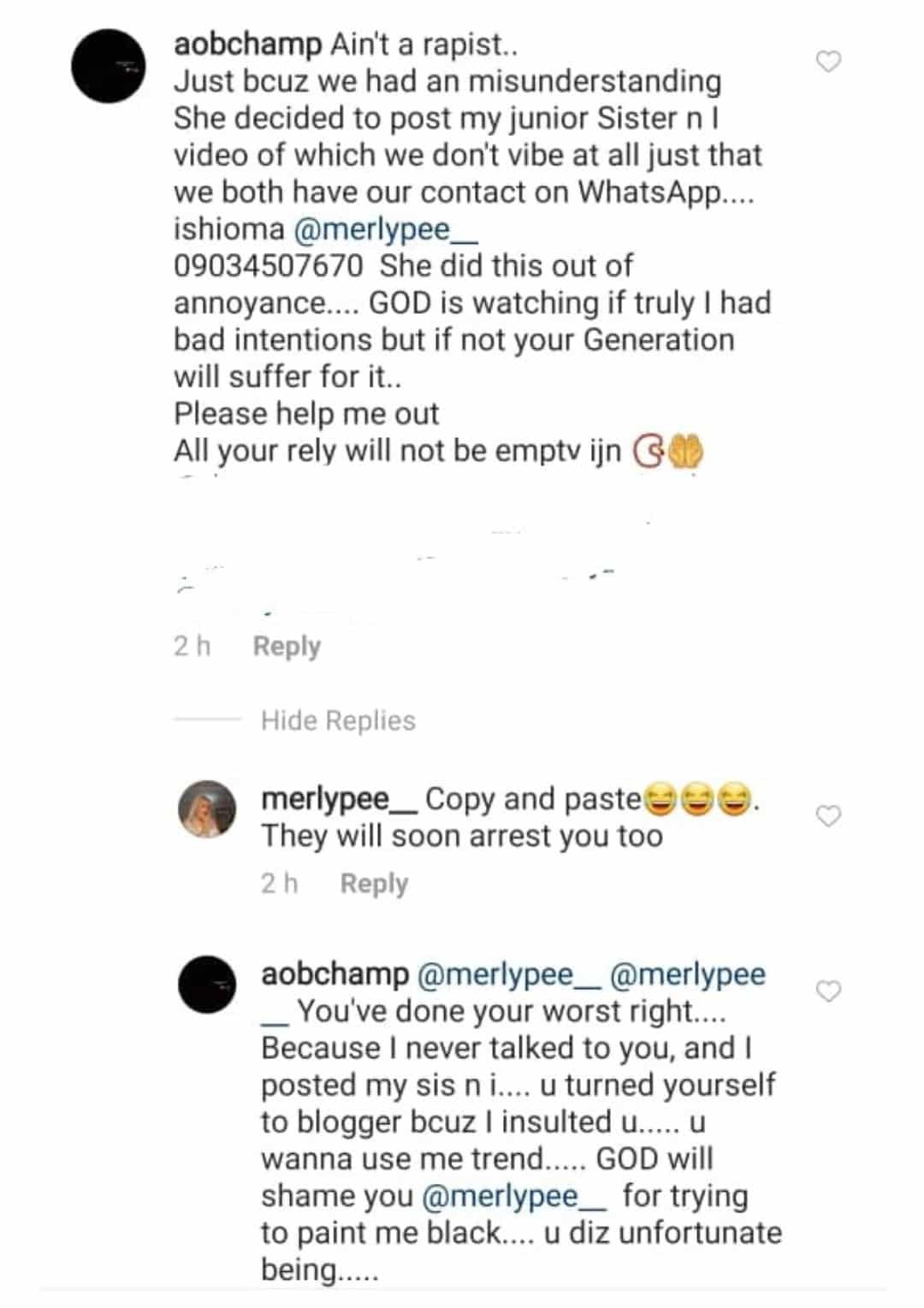
Task: Select the "They will soon arrest you too" text
Action: click(x=462, y=836)
